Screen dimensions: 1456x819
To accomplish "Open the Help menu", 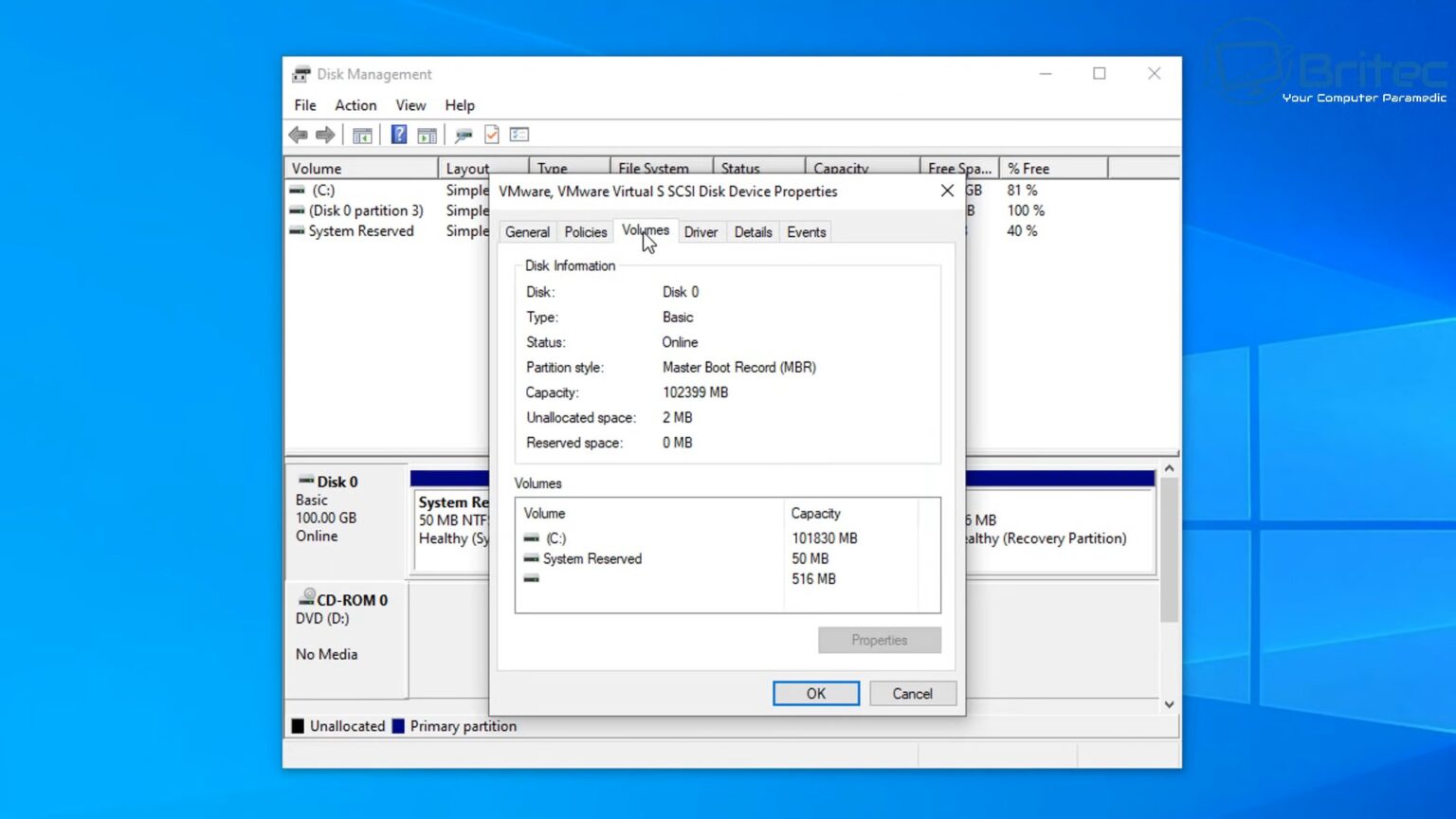I will [460, 105].
